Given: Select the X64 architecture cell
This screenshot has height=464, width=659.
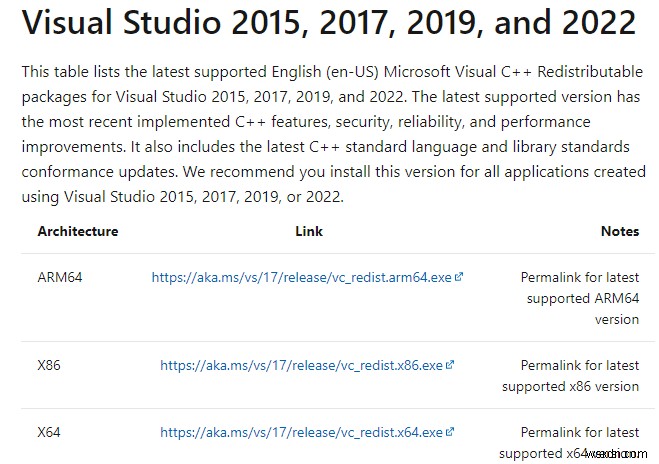Looking at the screenshot, I should 49,432.
